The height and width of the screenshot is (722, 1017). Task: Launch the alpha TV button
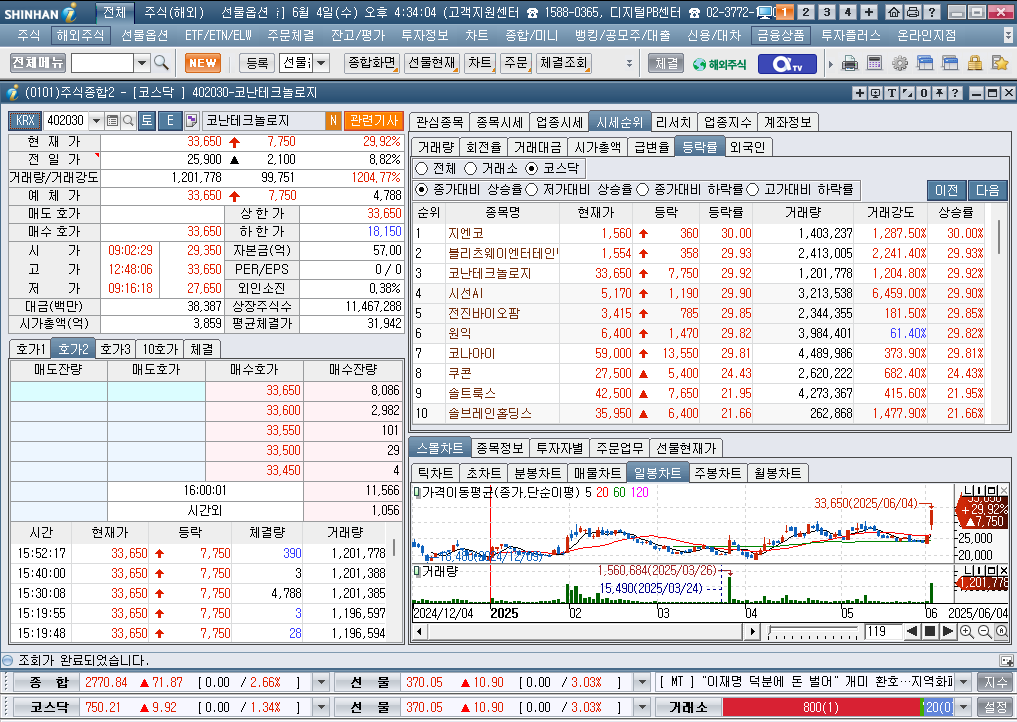click(x=787, y=64)
